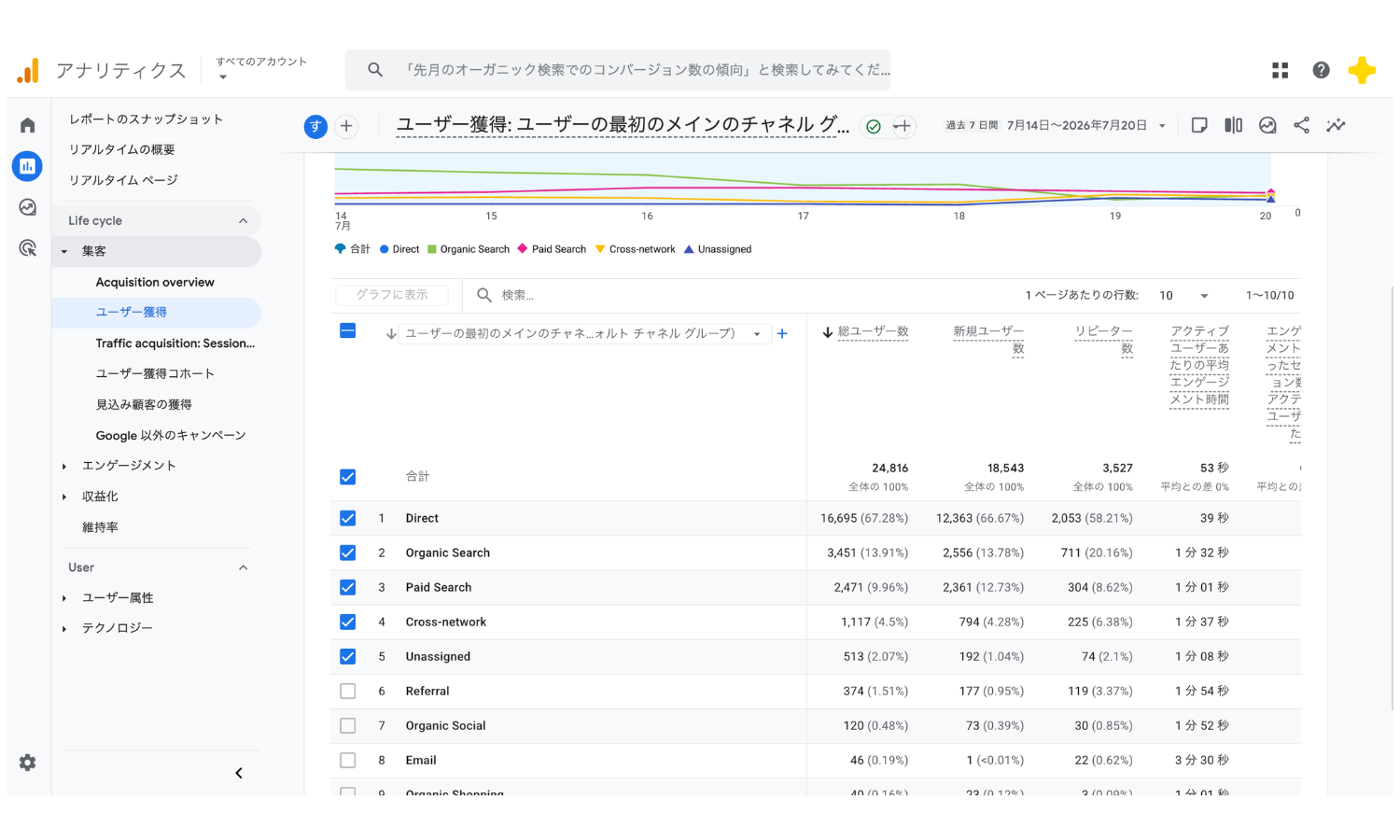Open the Advertising icon in left rail
1400x840 pixels.
tap(28, 248)
